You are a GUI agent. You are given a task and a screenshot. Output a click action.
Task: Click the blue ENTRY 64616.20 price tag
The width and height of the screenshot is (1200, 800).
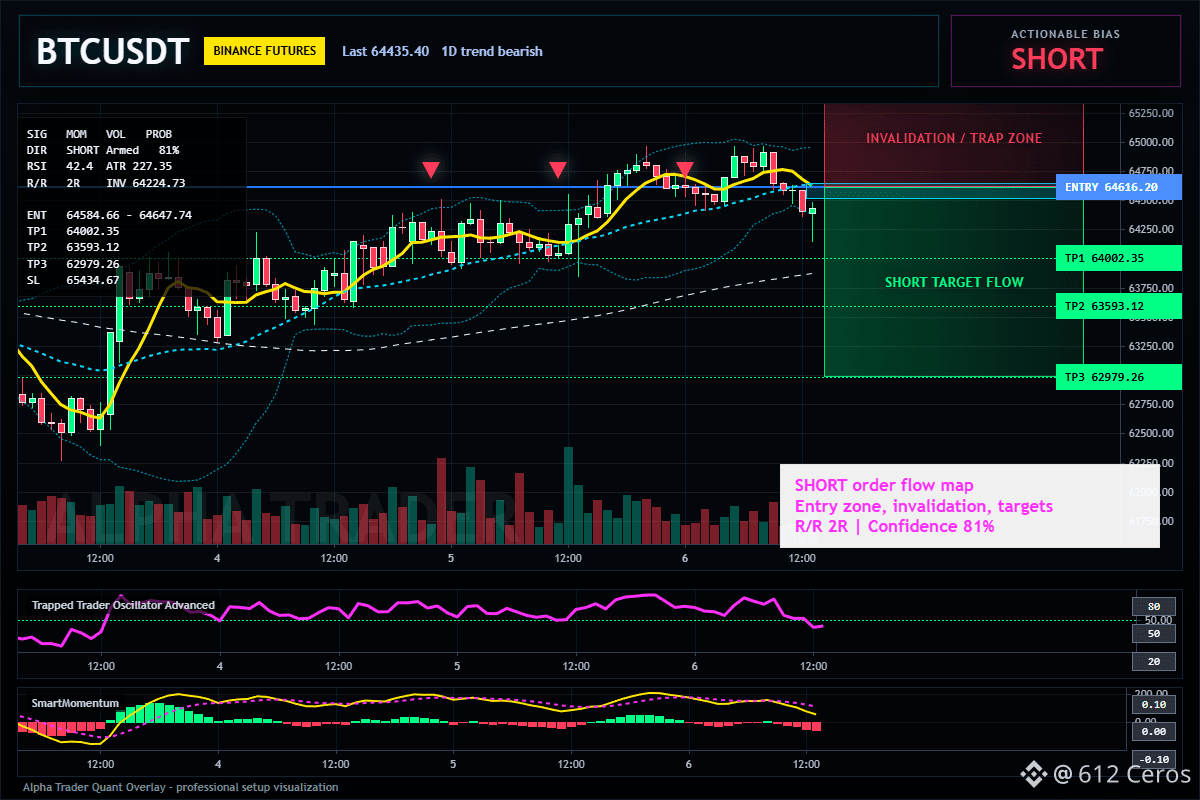[1118, 187]
